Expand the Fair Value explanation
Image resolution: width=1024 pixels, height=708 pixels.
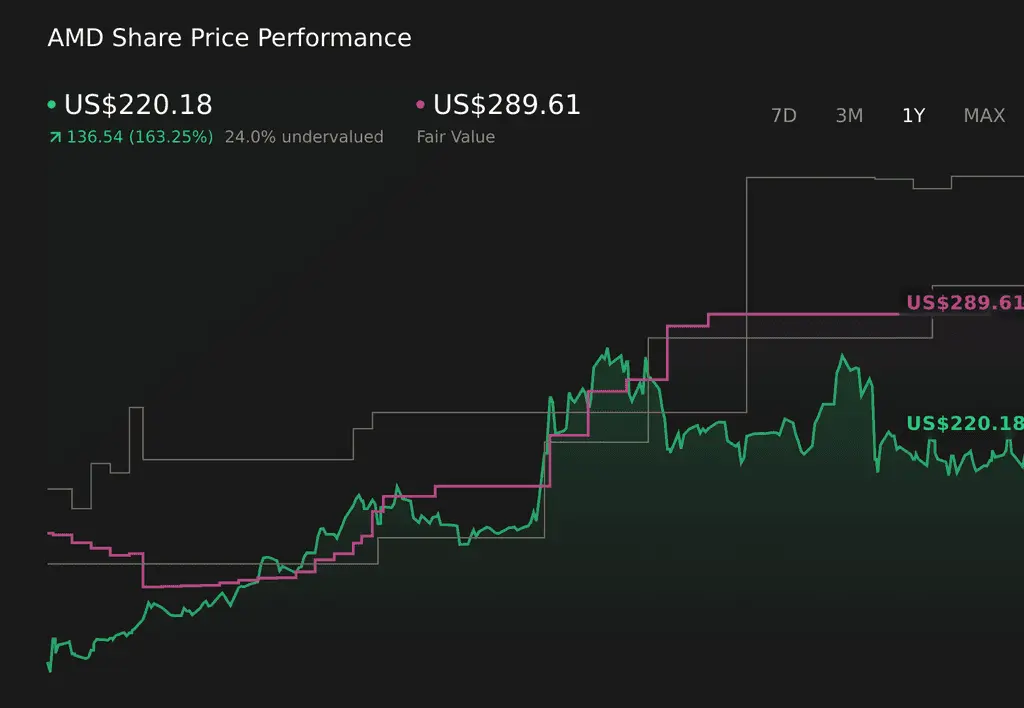(x=455, y=137)
